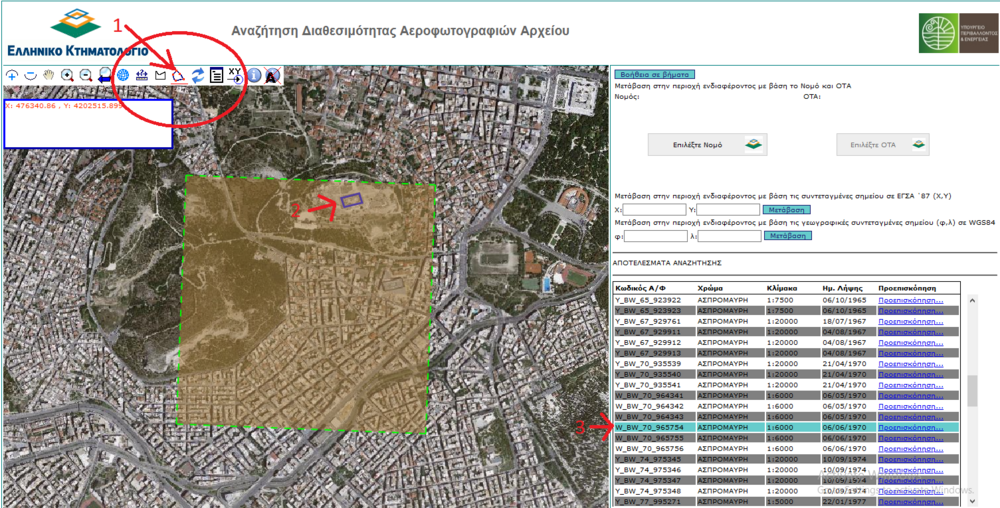
Task: Open the XY coordinates tool
Action: [x=235, y=75]
